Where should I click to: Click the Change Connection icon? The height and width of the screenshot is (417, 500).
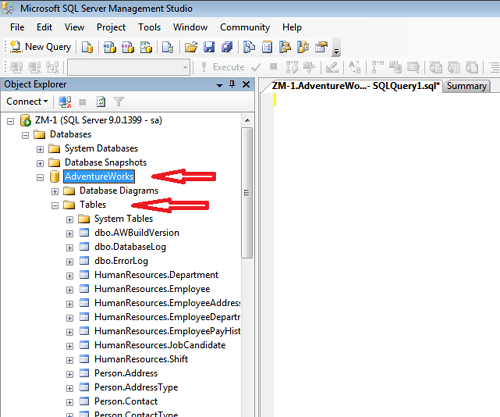[x=53, y=67]
